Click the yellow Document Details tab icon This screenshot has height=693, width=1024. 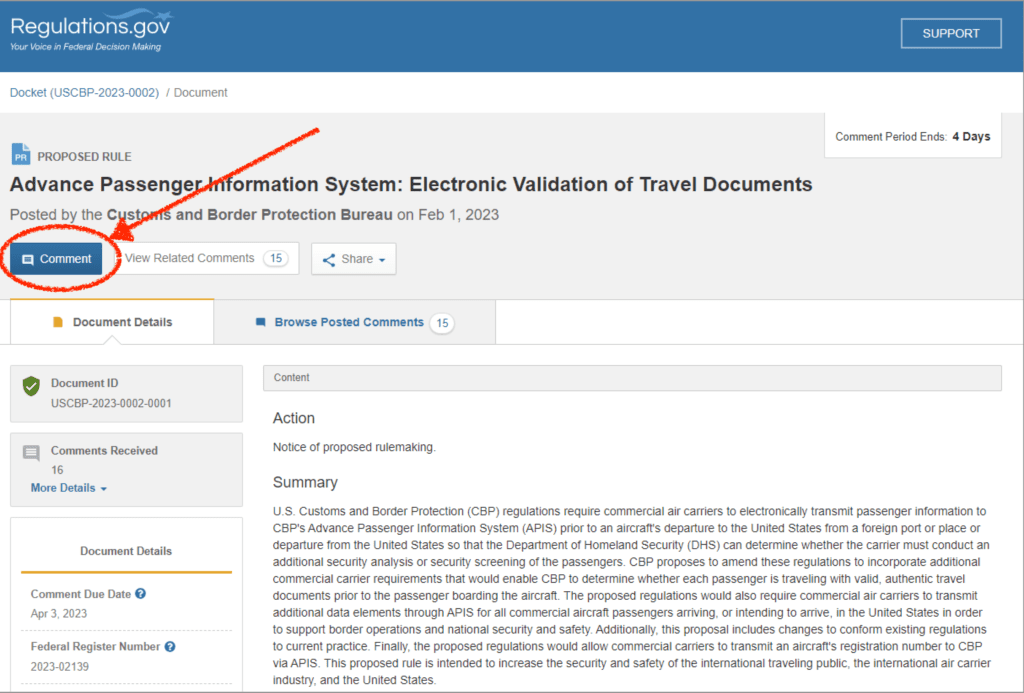pyautogui.click(x=57, y=322)
